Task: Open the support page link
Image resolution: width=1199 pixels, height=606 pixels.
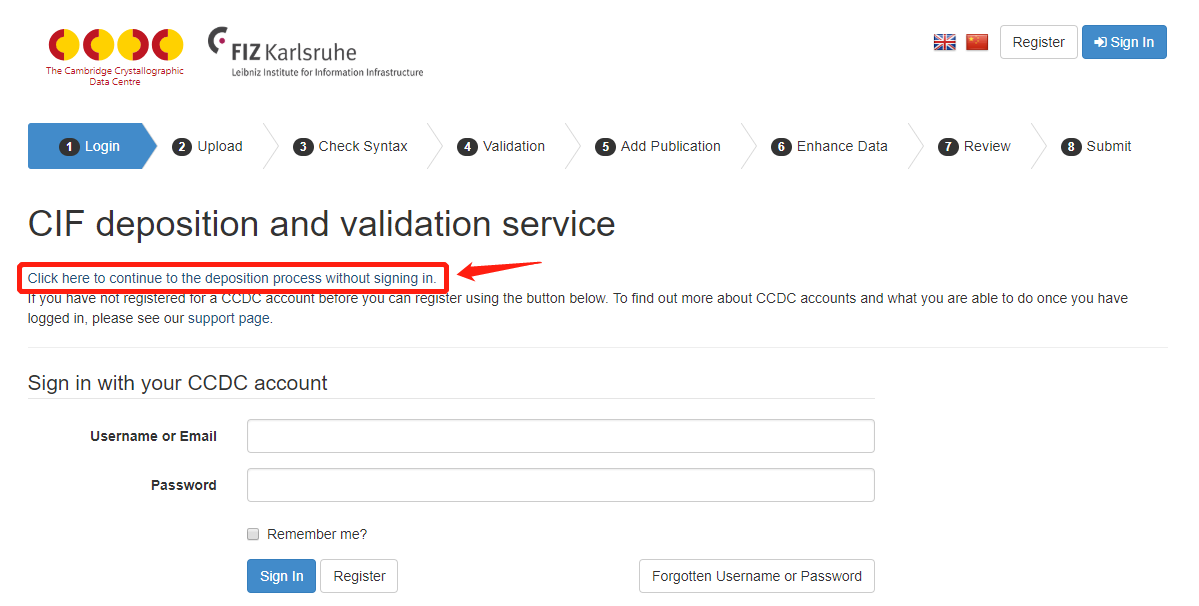Action: click(x=229, y=318)
